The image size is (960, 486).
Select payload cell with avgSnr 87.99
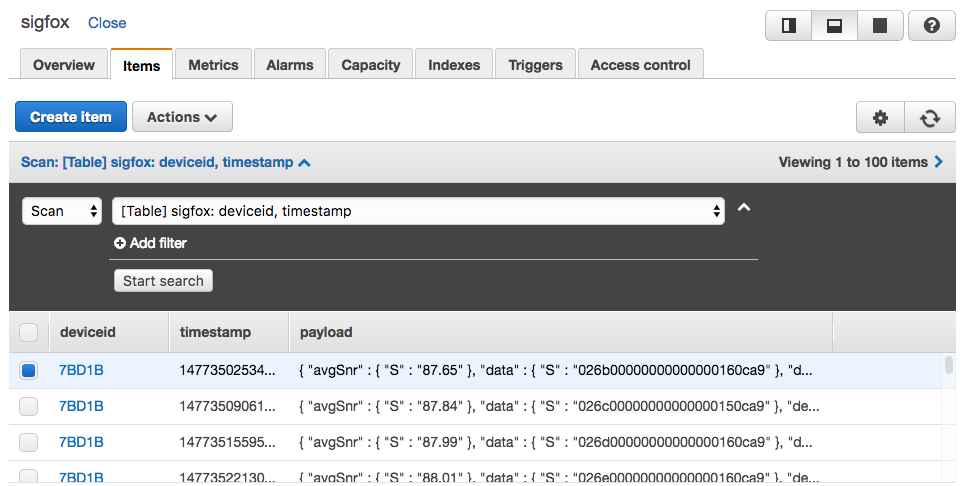coord(556,442)
